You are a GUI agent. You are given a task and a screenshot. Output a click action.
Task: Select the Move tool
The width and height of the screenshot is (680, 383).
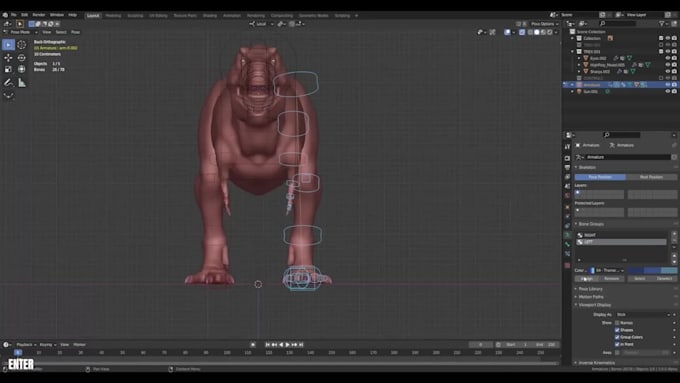[8, 58]
